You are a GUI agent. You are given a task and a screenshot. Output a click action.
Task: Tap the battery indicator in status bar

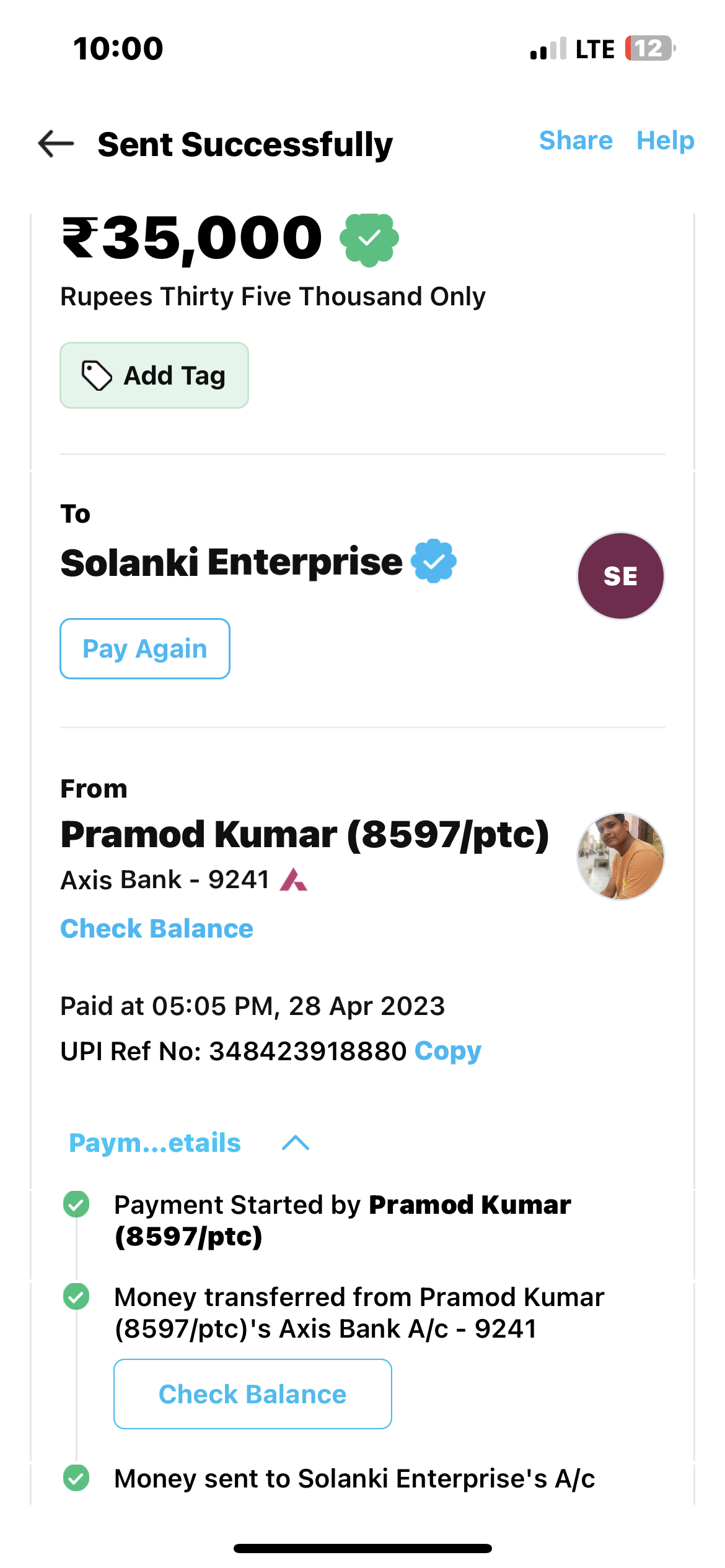point(649,48)
